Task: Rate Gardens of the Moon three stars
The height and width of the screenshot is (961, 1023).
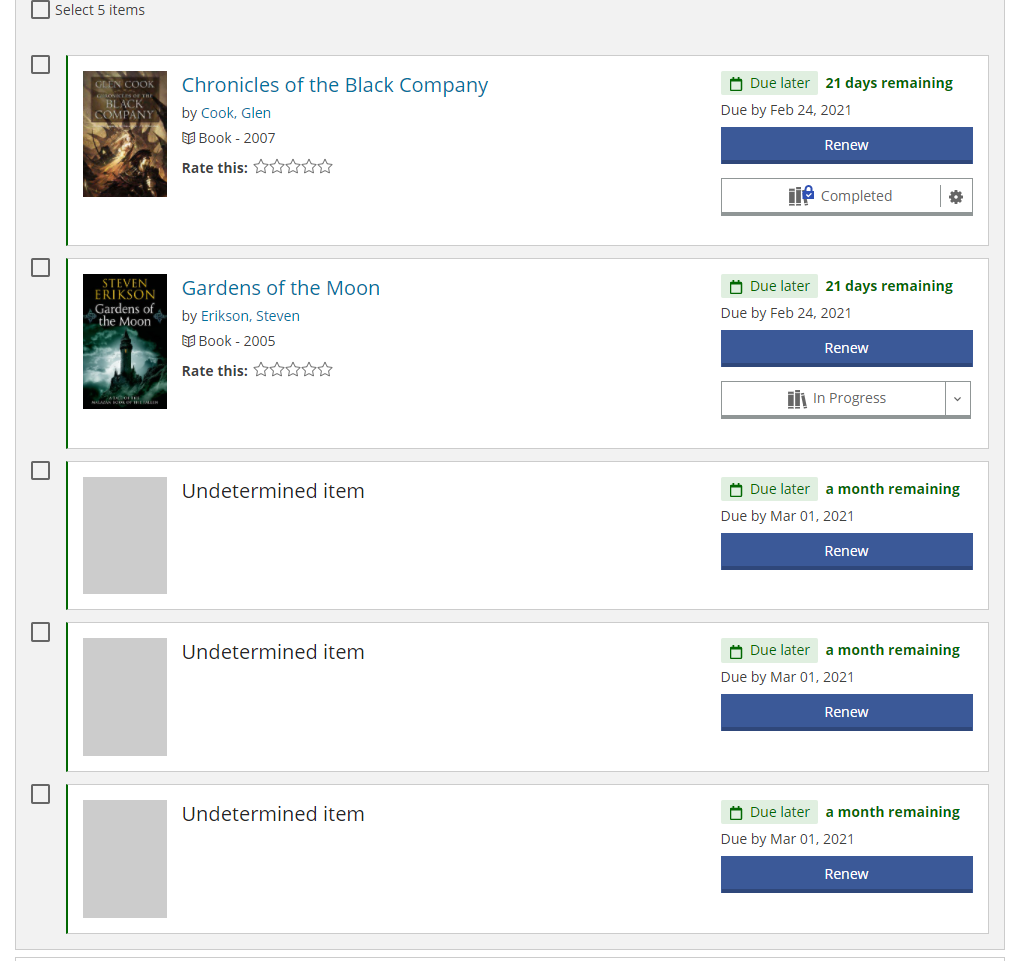Action: tap(293, 369)
